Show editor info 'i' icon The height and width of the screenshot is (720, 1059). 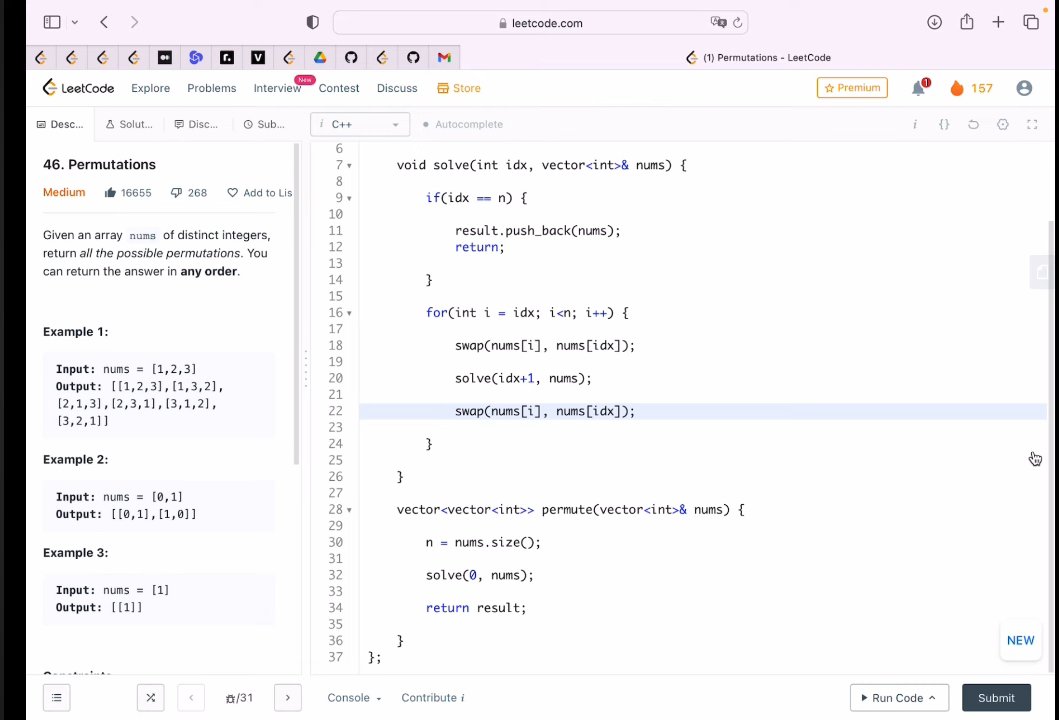914,124
